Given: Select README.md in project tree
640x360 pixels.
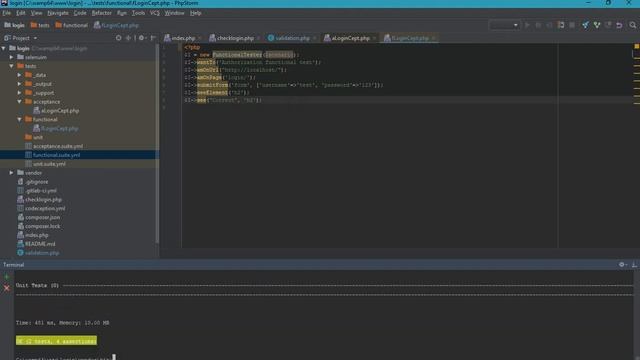Looking at the screenshot, I should (36, 244).
